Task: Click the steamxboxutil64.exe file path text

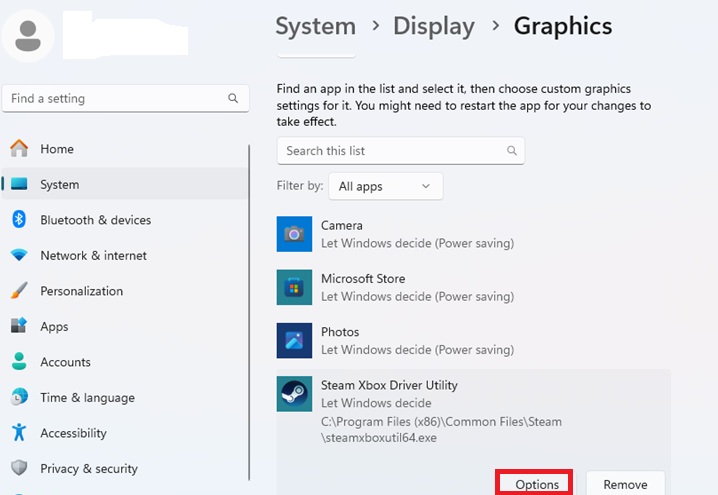Action: pyautogui.click(x=441, y=430)
